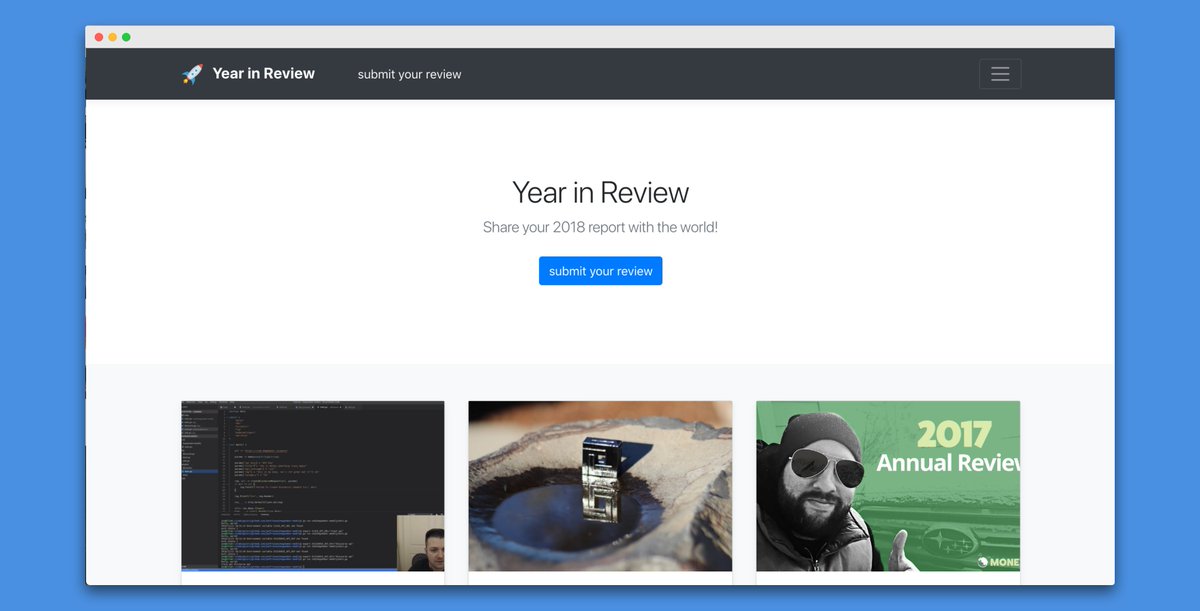Select "submit your review" in the navbar

(409, 74)
